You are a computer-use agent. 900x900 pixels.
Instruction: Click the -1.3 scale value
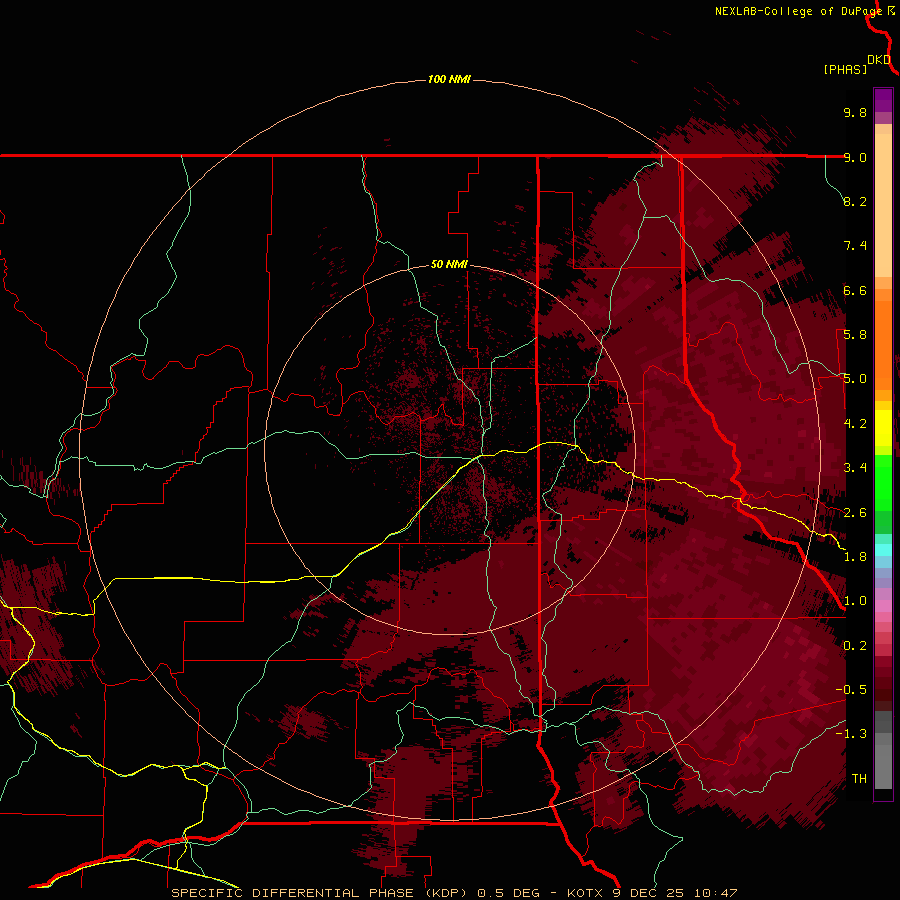(851, 734)
